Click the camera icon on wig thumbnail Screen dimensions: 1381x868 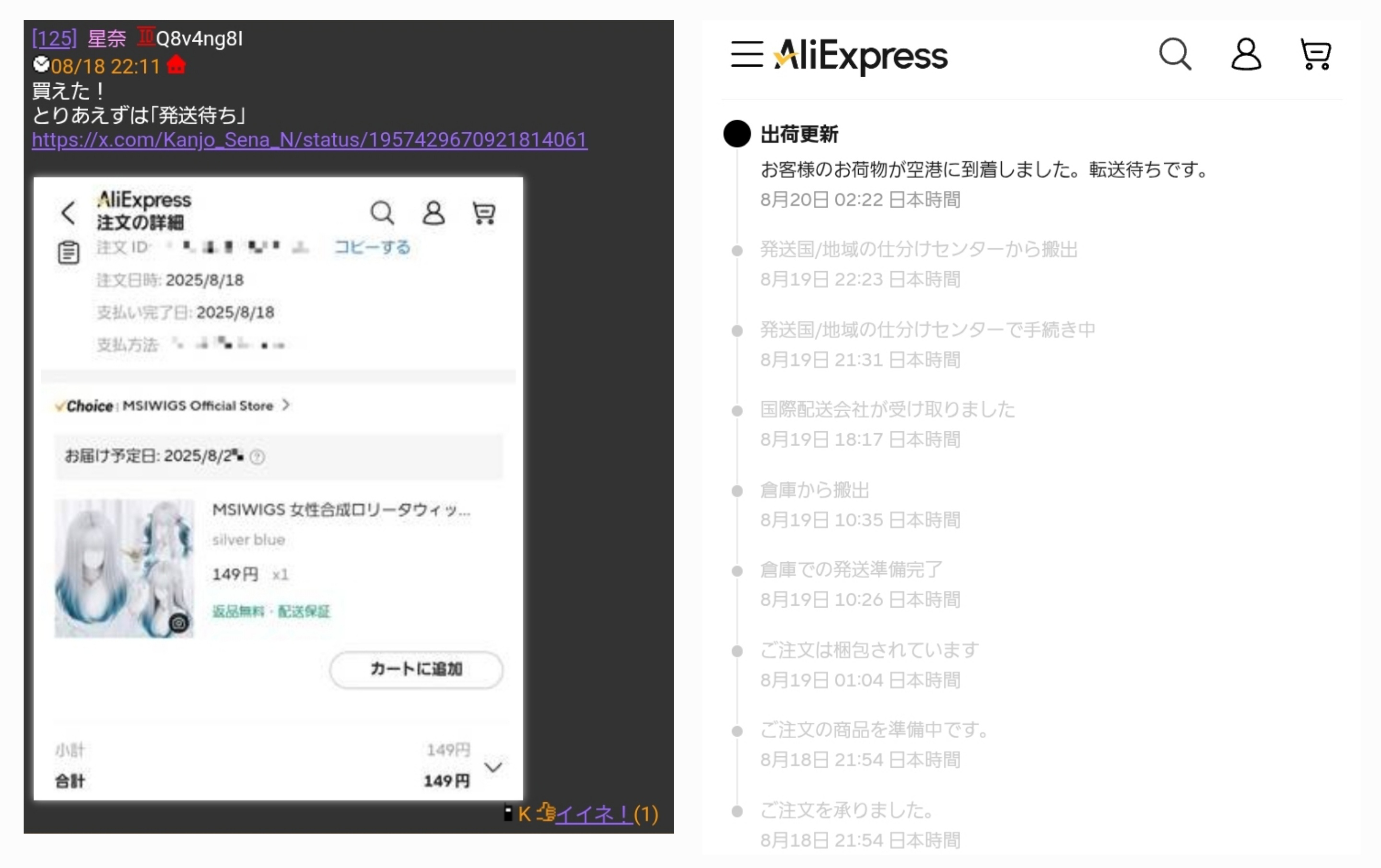pos(179,623)
